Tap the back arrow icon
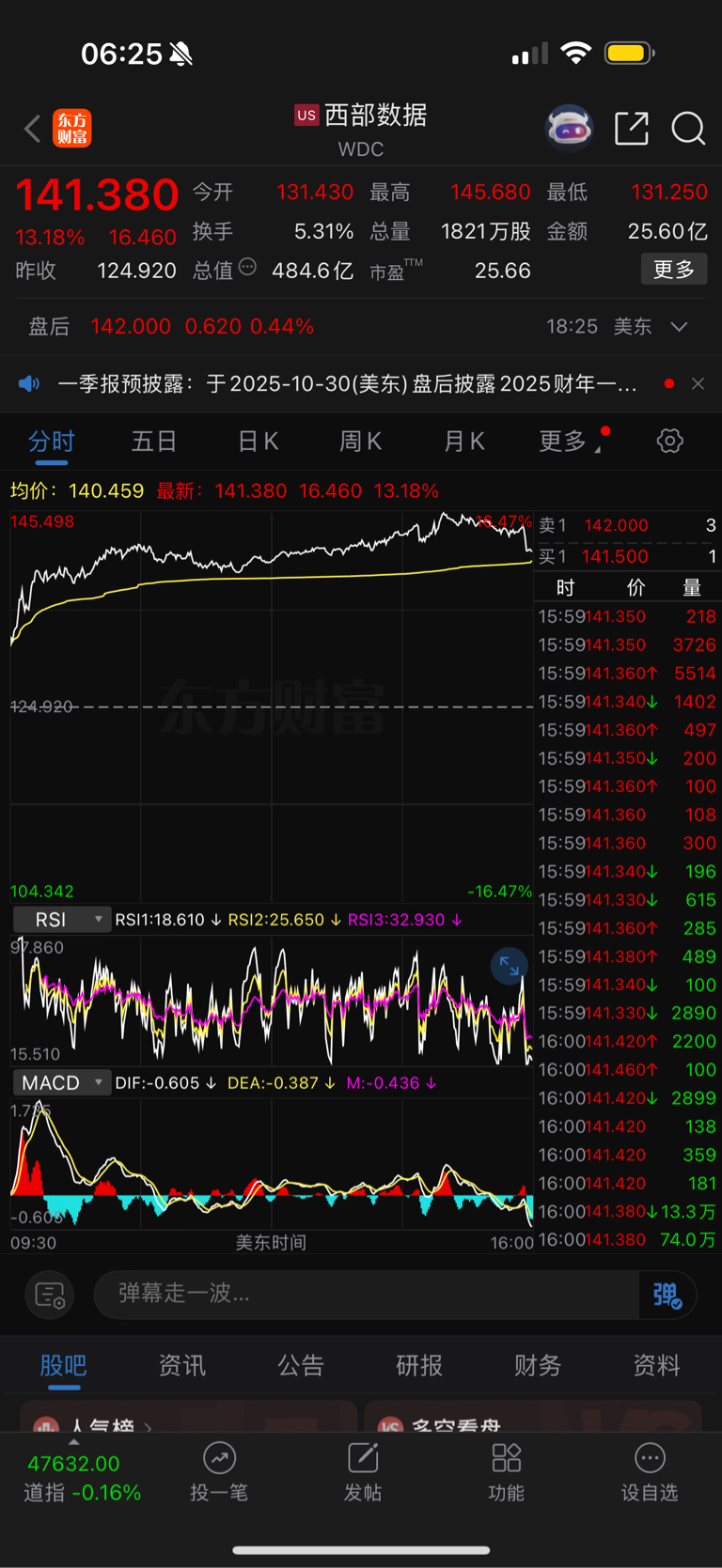This screenshot has height=1568, width=722. (33, 129)
